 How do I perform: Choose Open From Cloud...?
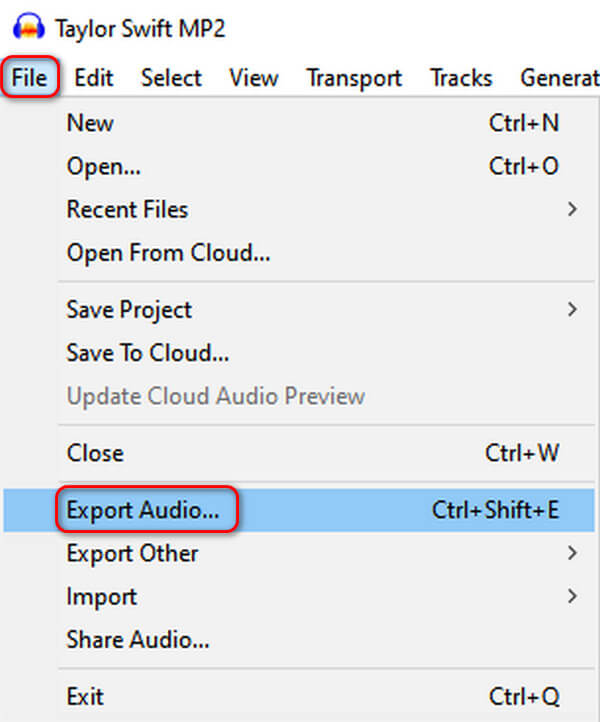click(x=168, y=253)
